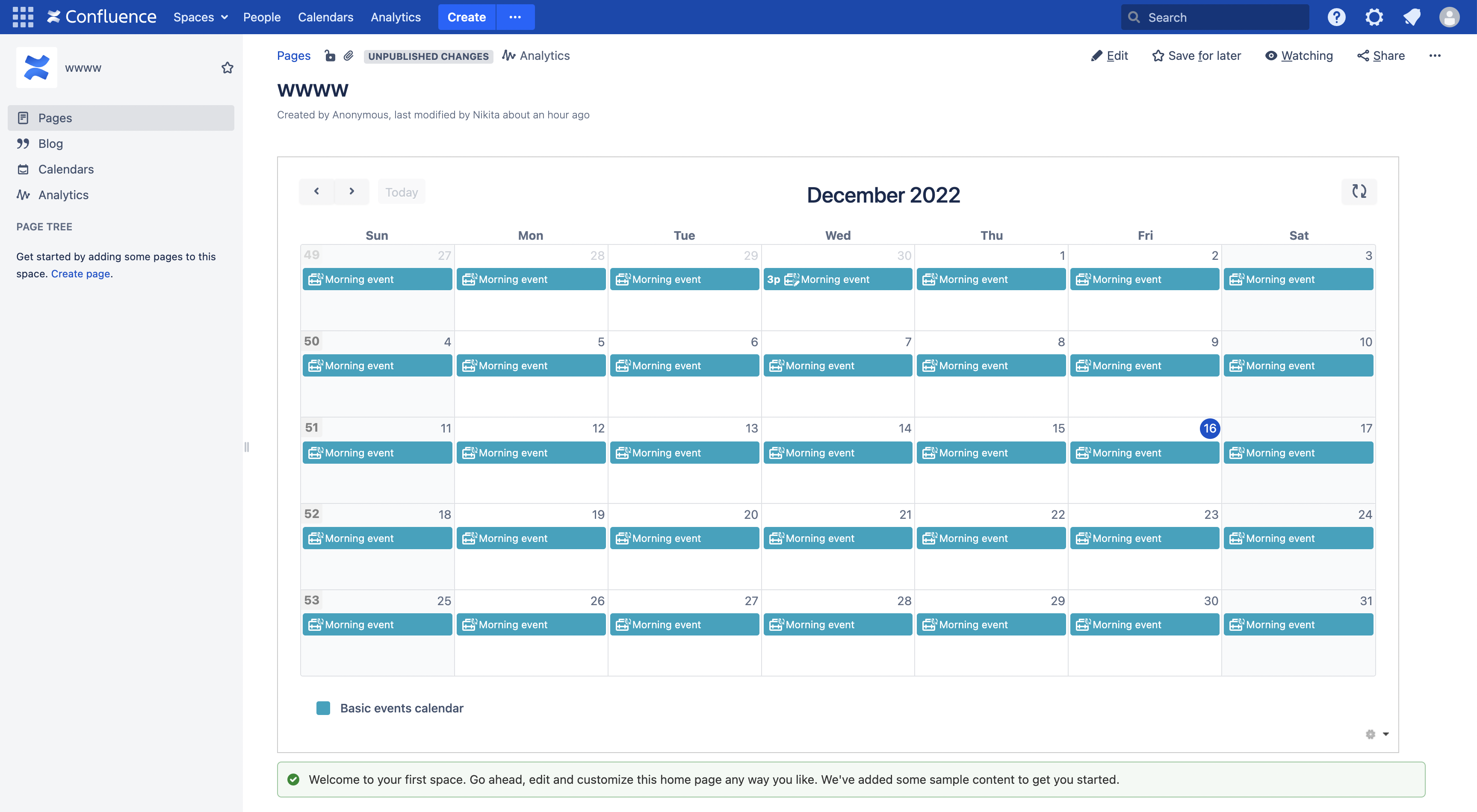Screen dimensions: 1477x812
Task: Open the settings gear in top bar
Action: (1374, 17)
